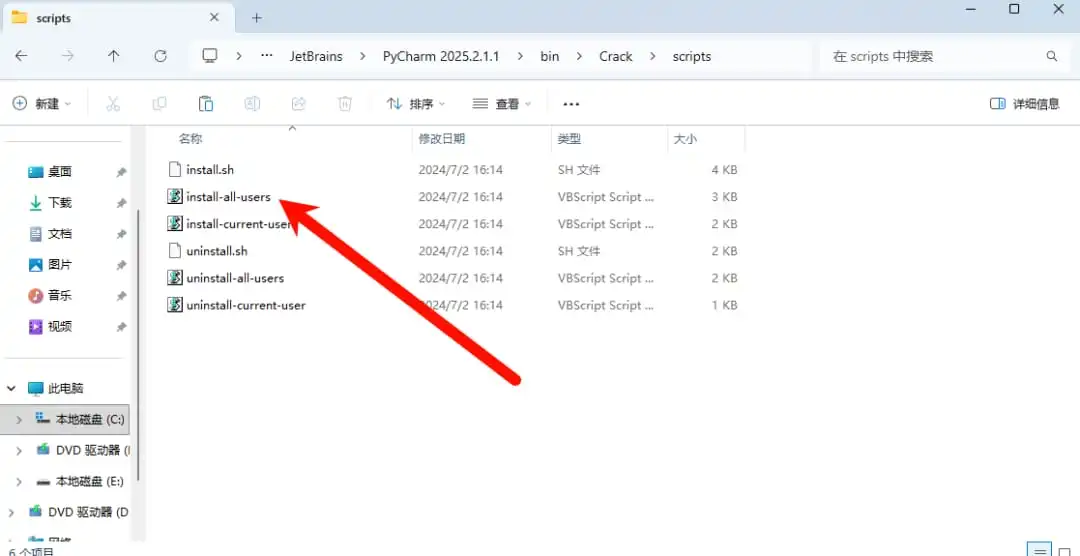Open a new tab with plus button
This screenshot has width=1080, height=556.
coord(257,18)
